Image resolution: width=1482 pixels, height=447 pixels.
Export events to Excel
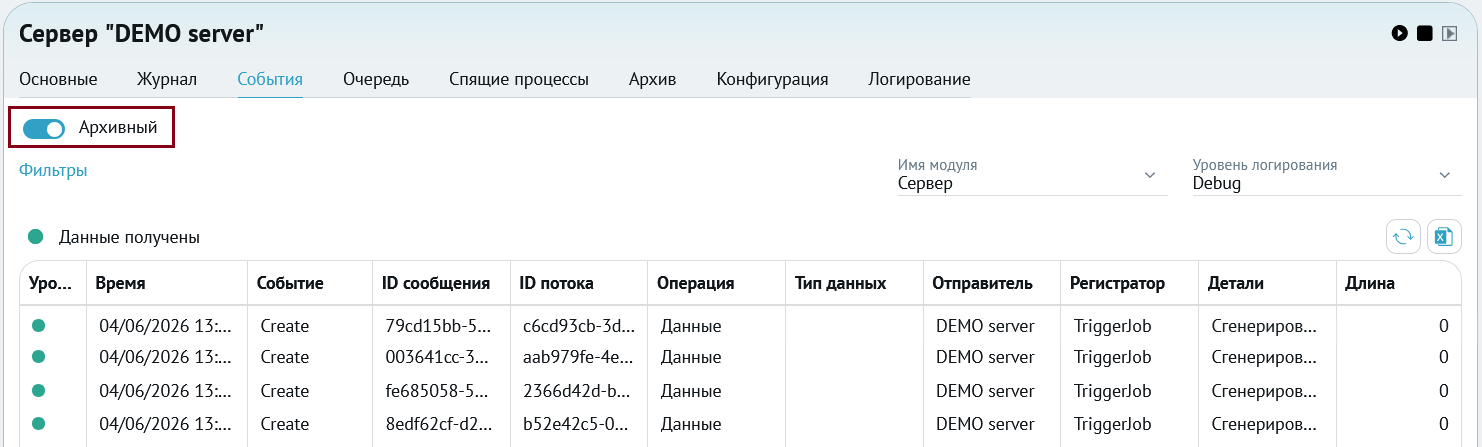pyautogui.click(x=1444, y=236)
